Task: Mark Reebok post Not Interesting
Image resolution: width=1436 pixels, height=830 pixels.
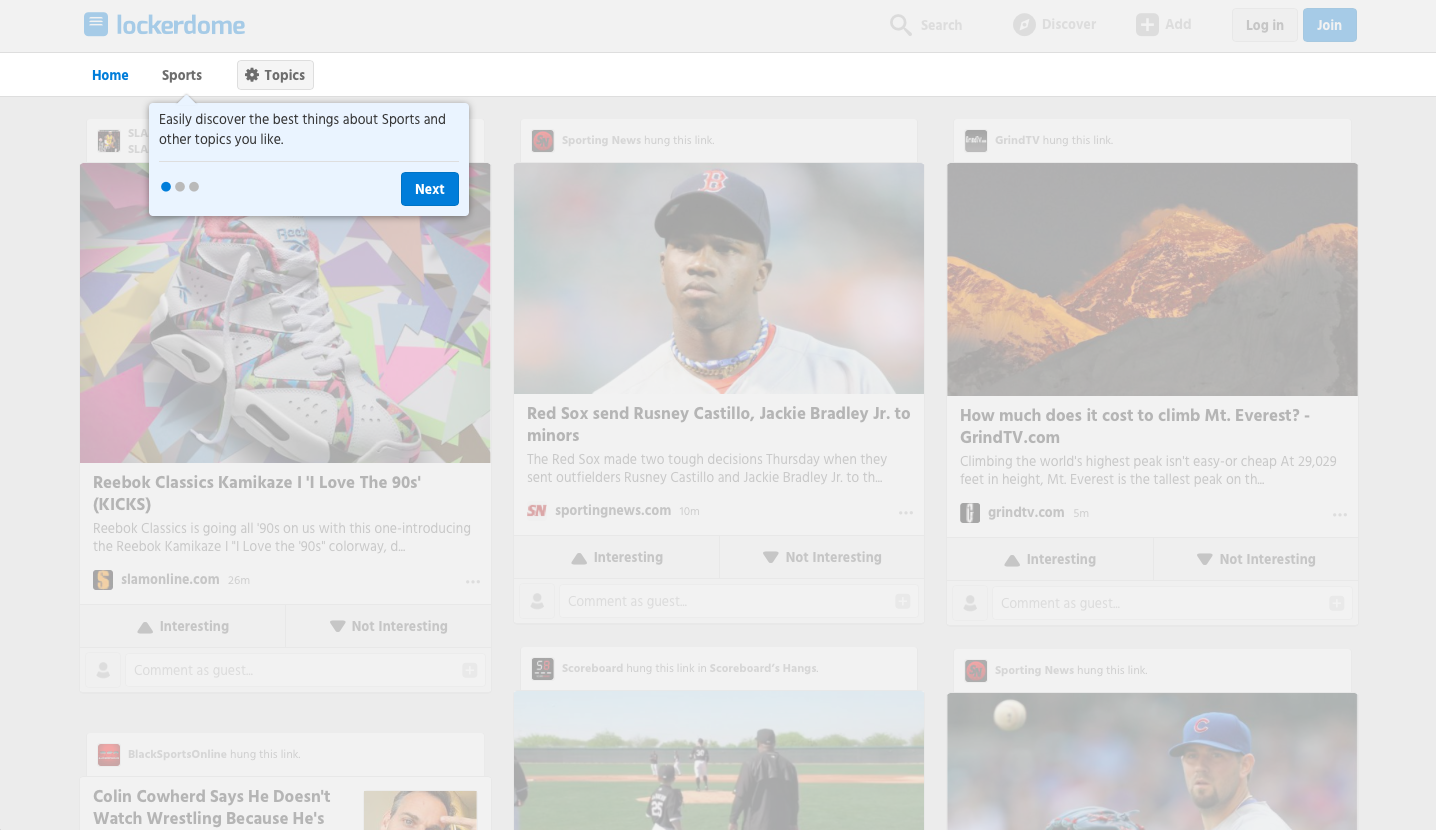Action: point(388,626)
